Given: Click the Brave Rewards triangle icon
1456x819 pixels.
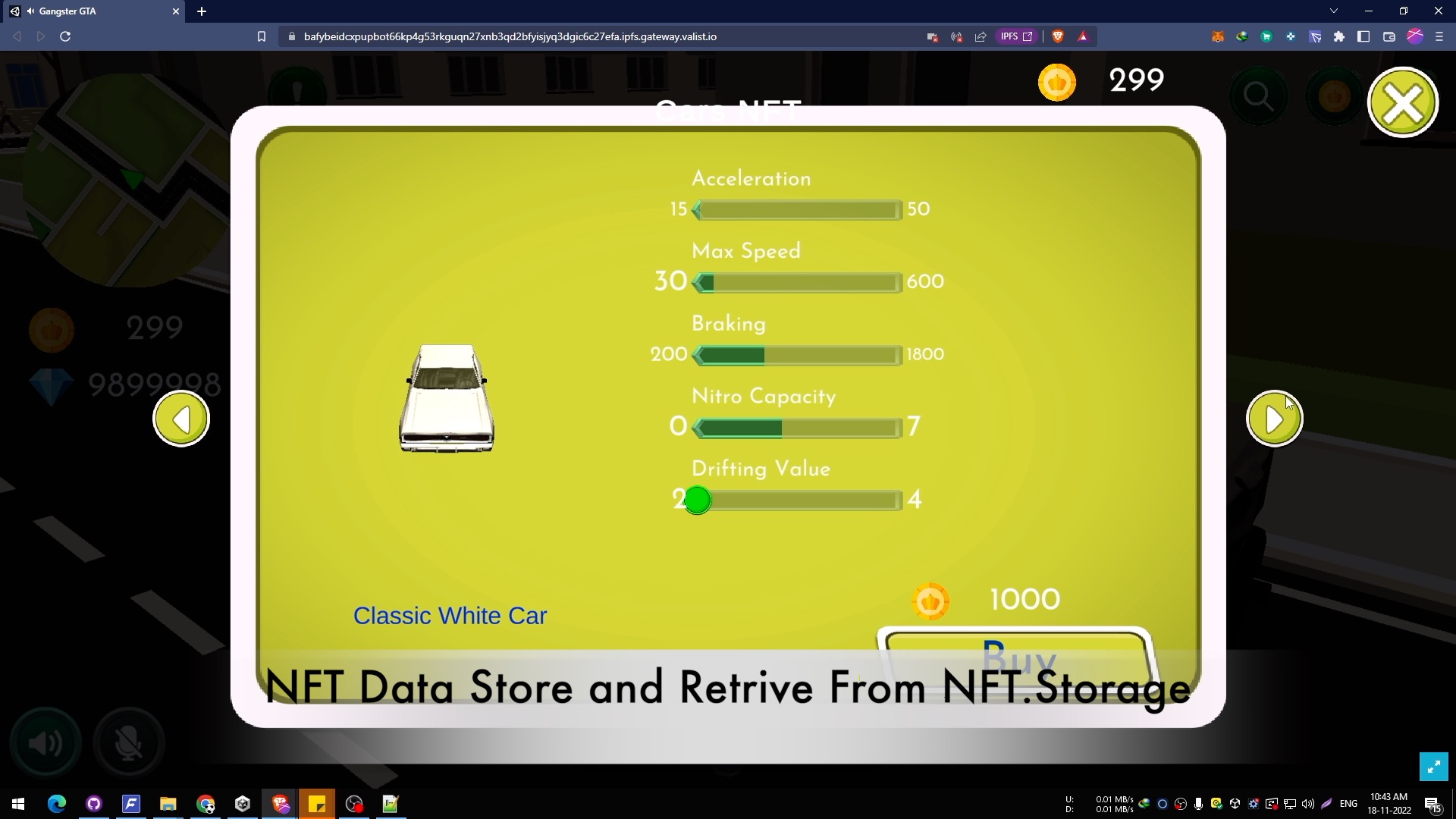Looking at the screenshot, I should pyautogui.click(x=1083, y=36).
